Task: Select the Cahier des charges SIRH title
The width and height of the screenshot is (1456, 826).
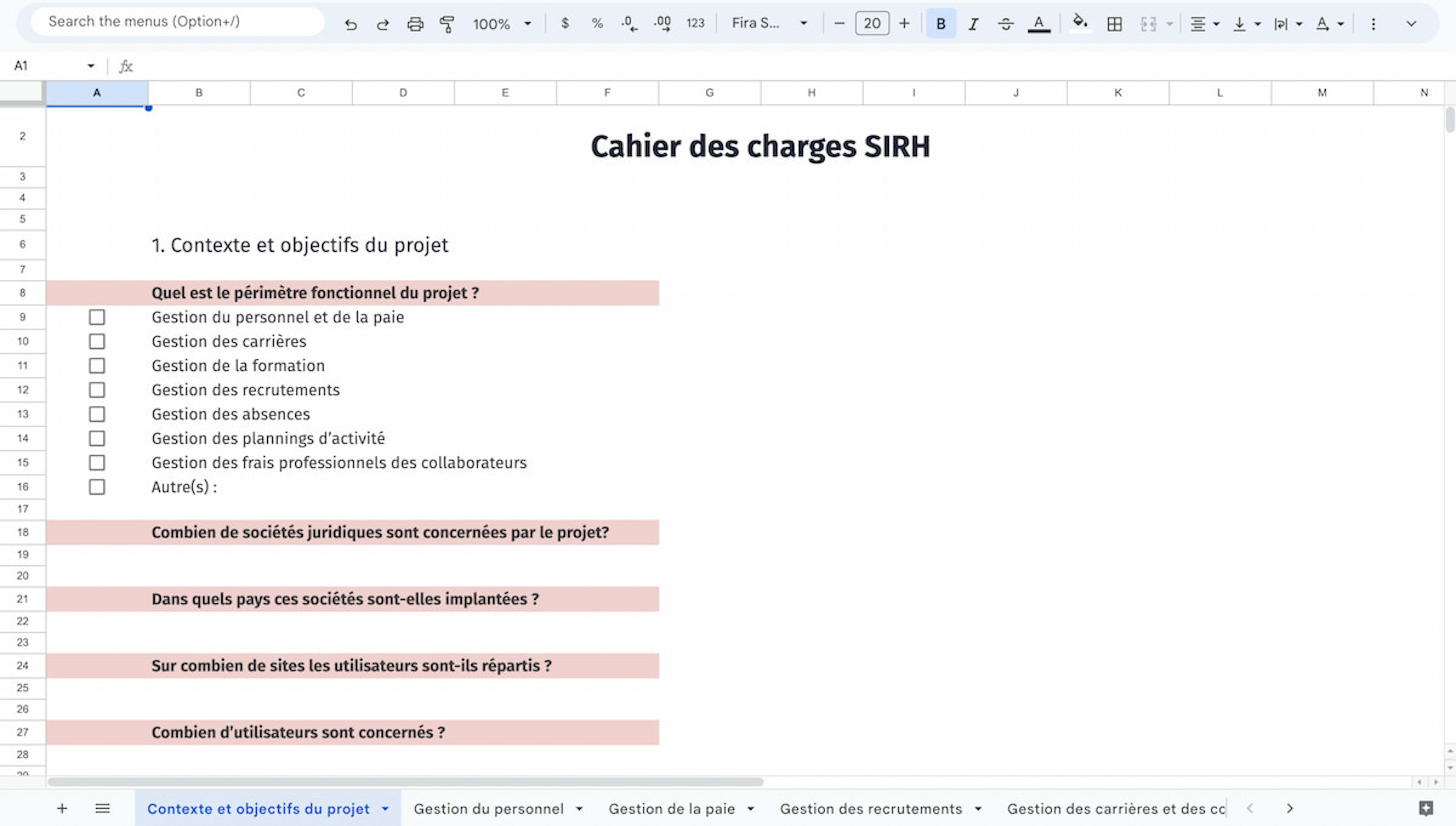Action: click(x=760, y=146)
